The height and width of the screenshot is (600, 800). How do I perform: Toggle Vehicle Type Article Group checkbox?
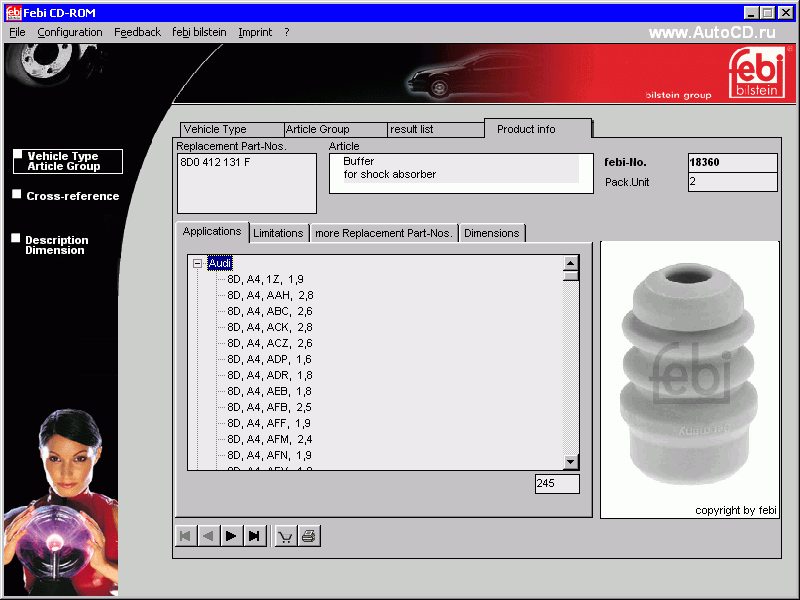pyautogui.click(x=18, y=154)
